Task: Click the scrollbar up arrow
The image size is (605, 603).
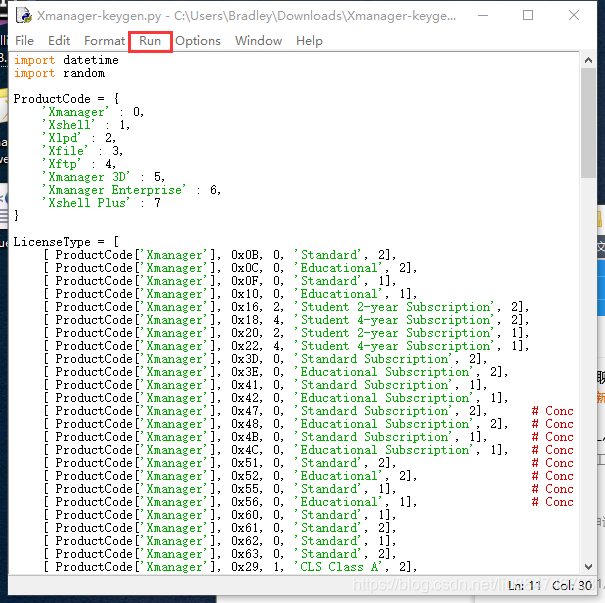Action: pos(588,61)
